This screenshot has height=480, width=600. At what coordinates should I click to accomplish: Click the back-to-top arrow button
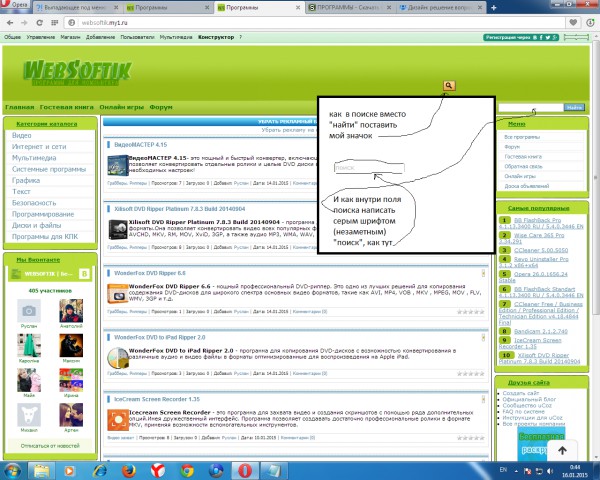pos(562,451)
